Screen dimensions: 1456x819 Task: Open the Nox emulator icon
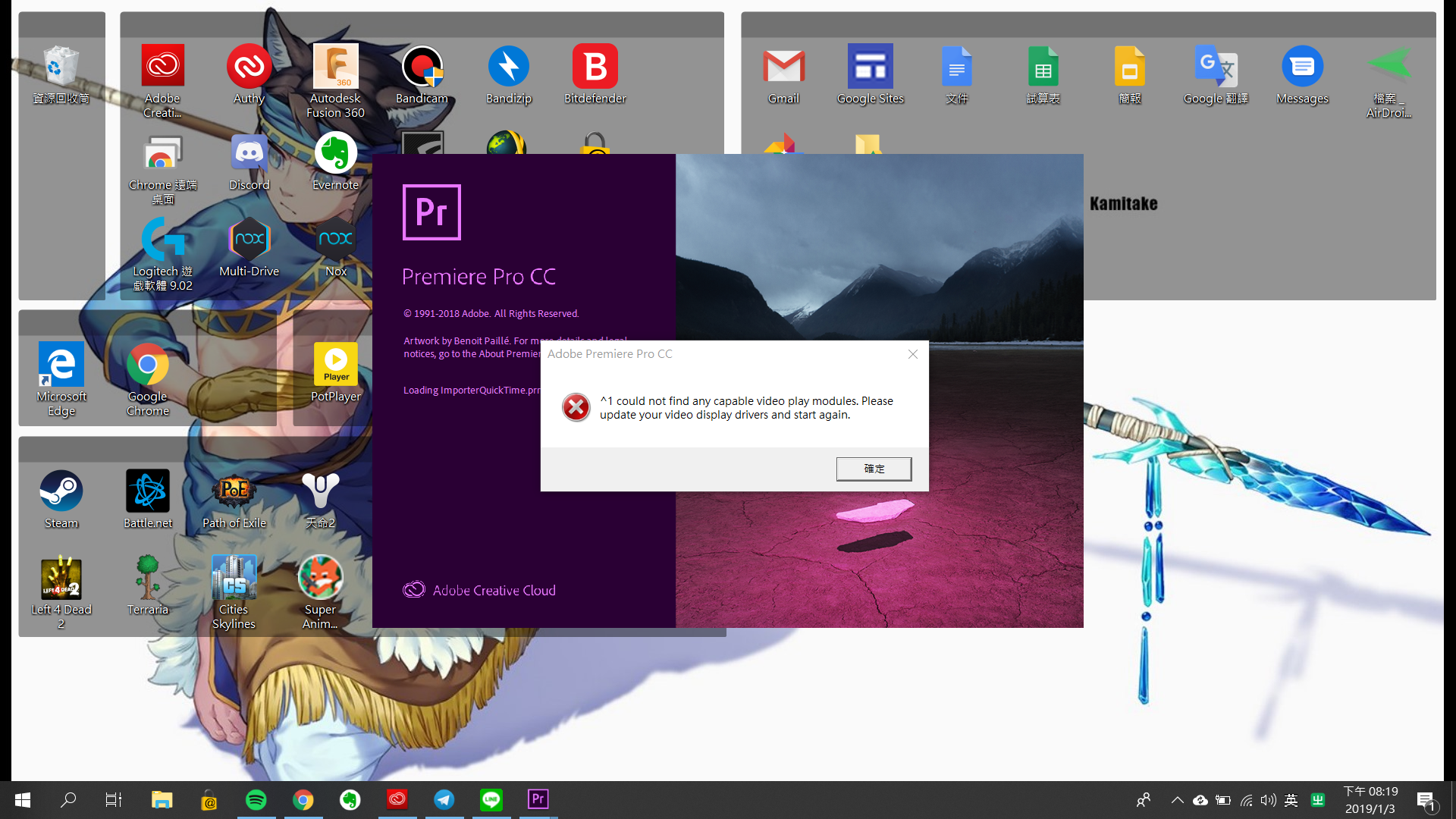pos(335,248)
